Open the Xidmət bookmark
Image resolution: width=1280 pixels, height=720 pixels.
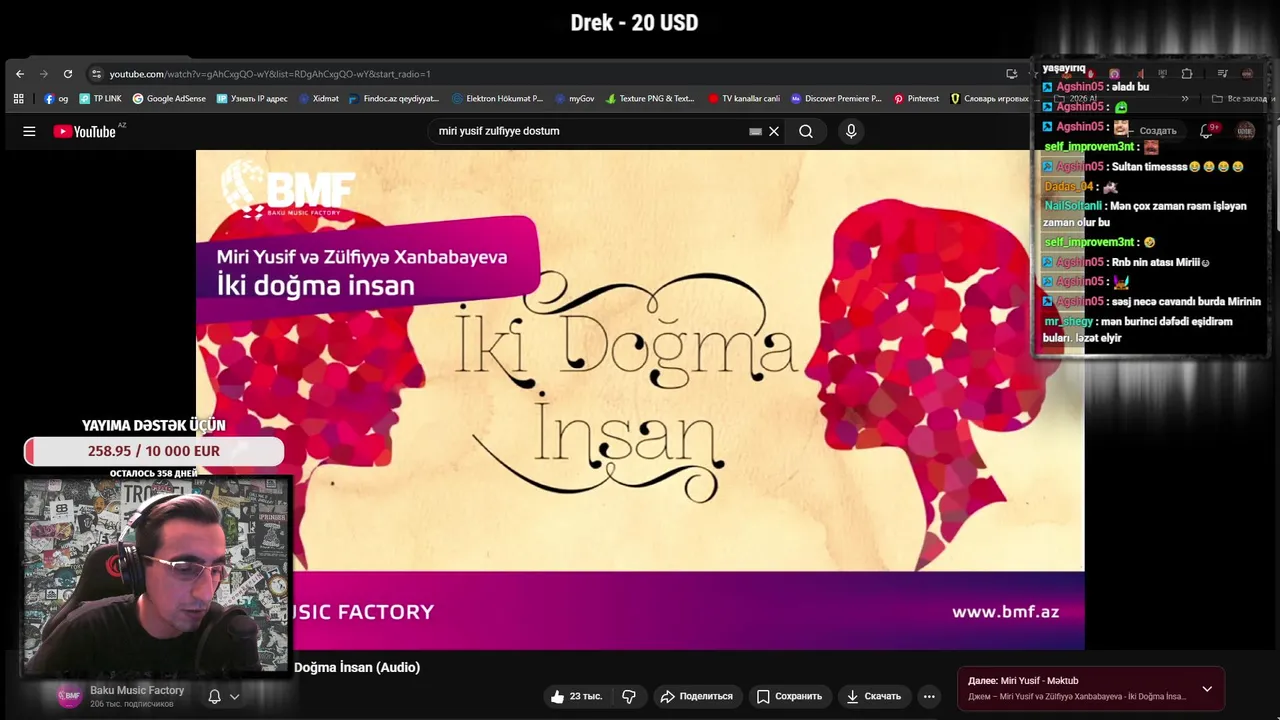tap(318, 99)
